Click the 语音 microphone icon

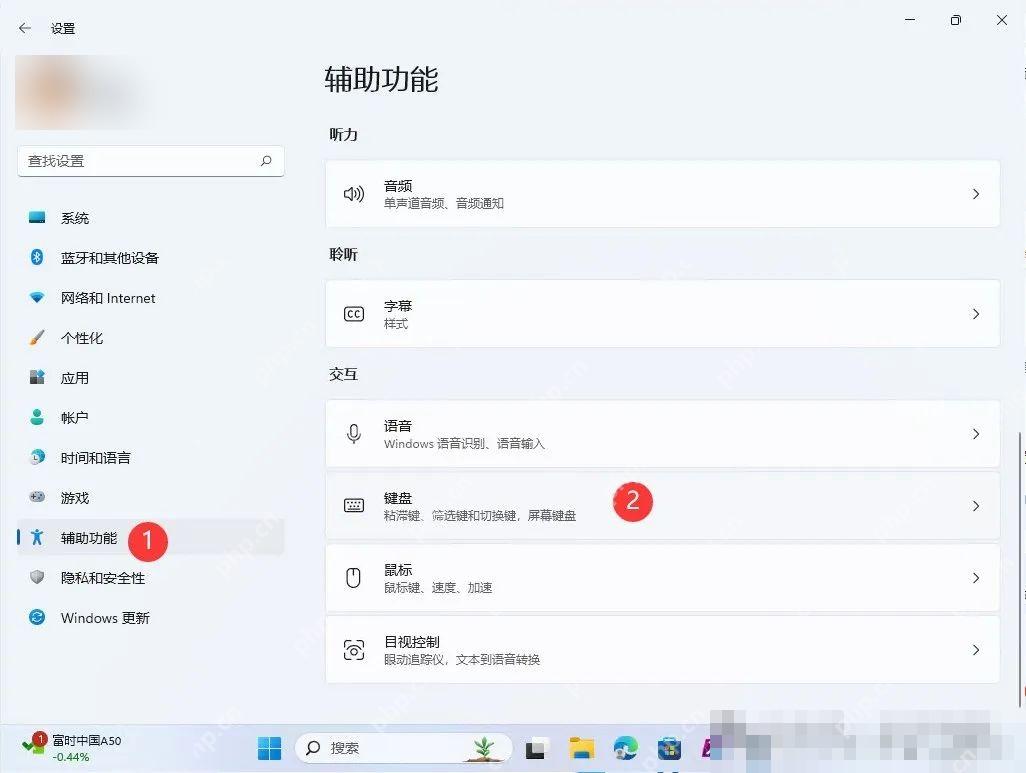[354, 434]
